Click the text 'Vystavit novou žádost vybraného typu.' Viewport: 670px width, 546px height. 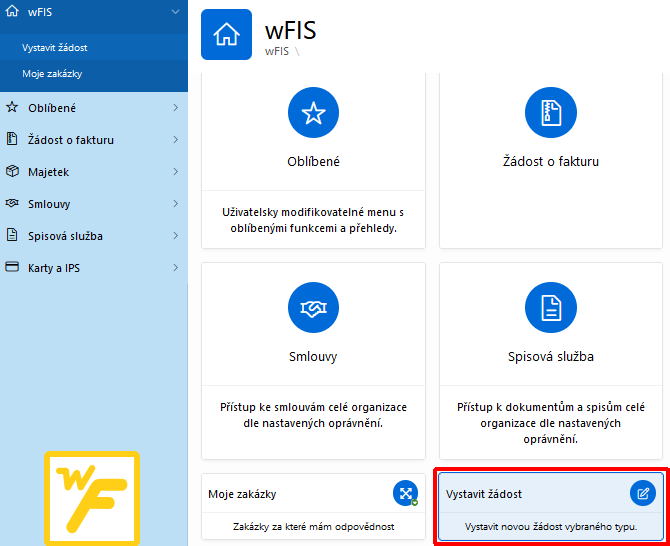point(551,527)
